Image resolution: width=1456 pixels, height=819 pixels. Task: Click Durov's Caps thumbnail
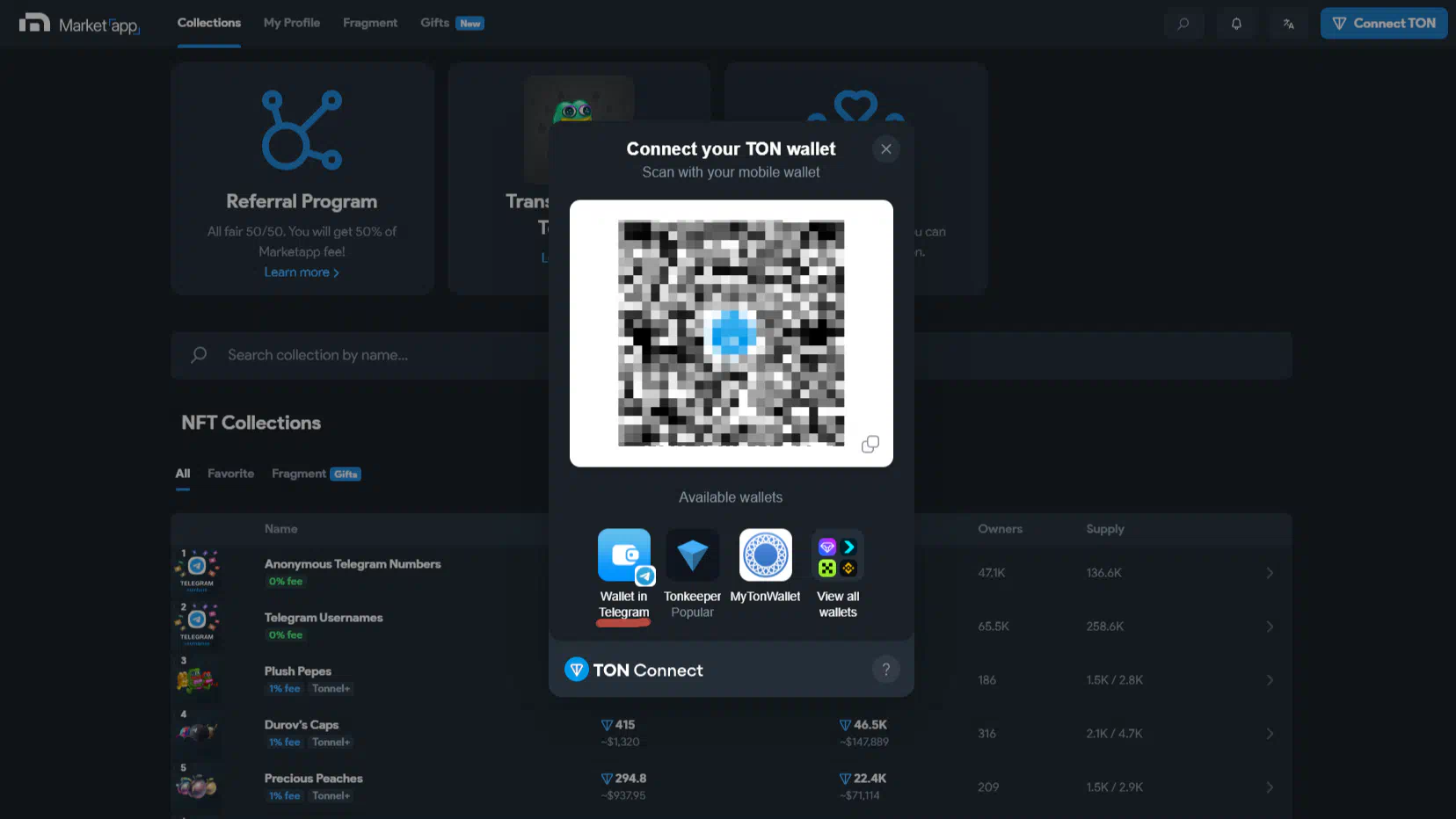pos(197,732)
